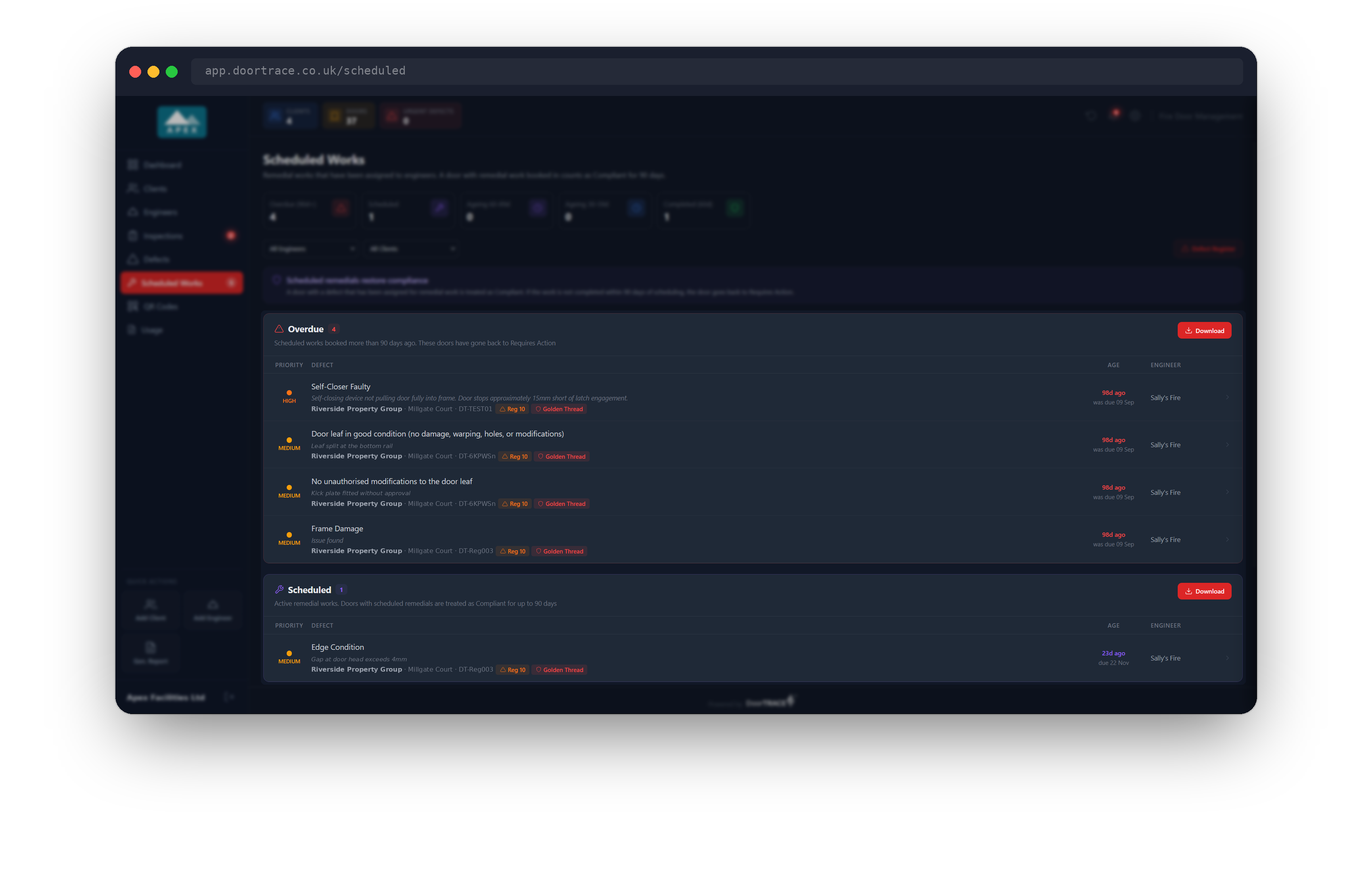Click Golden Thread tag on Frame Damage row
This screenshot has width=1372, height=879.
pos(559,552)
